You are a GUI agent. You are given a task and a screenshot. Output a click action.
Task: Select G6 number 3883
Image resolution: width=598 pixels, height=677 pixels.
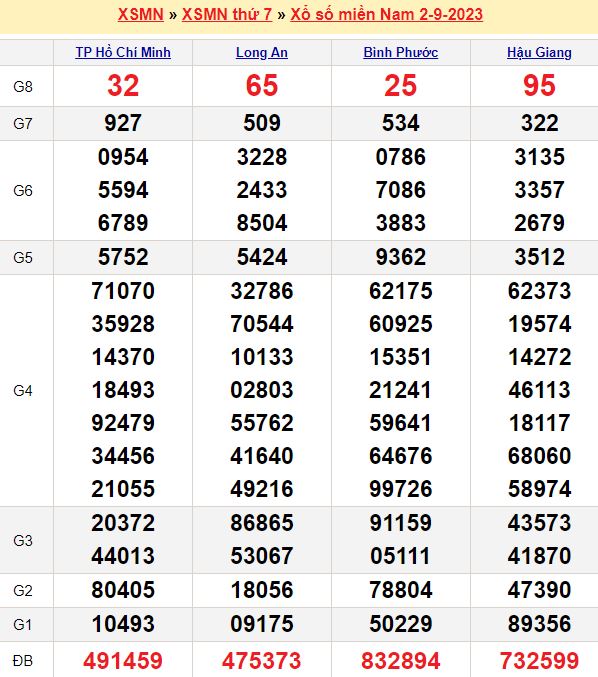point(401,223)
